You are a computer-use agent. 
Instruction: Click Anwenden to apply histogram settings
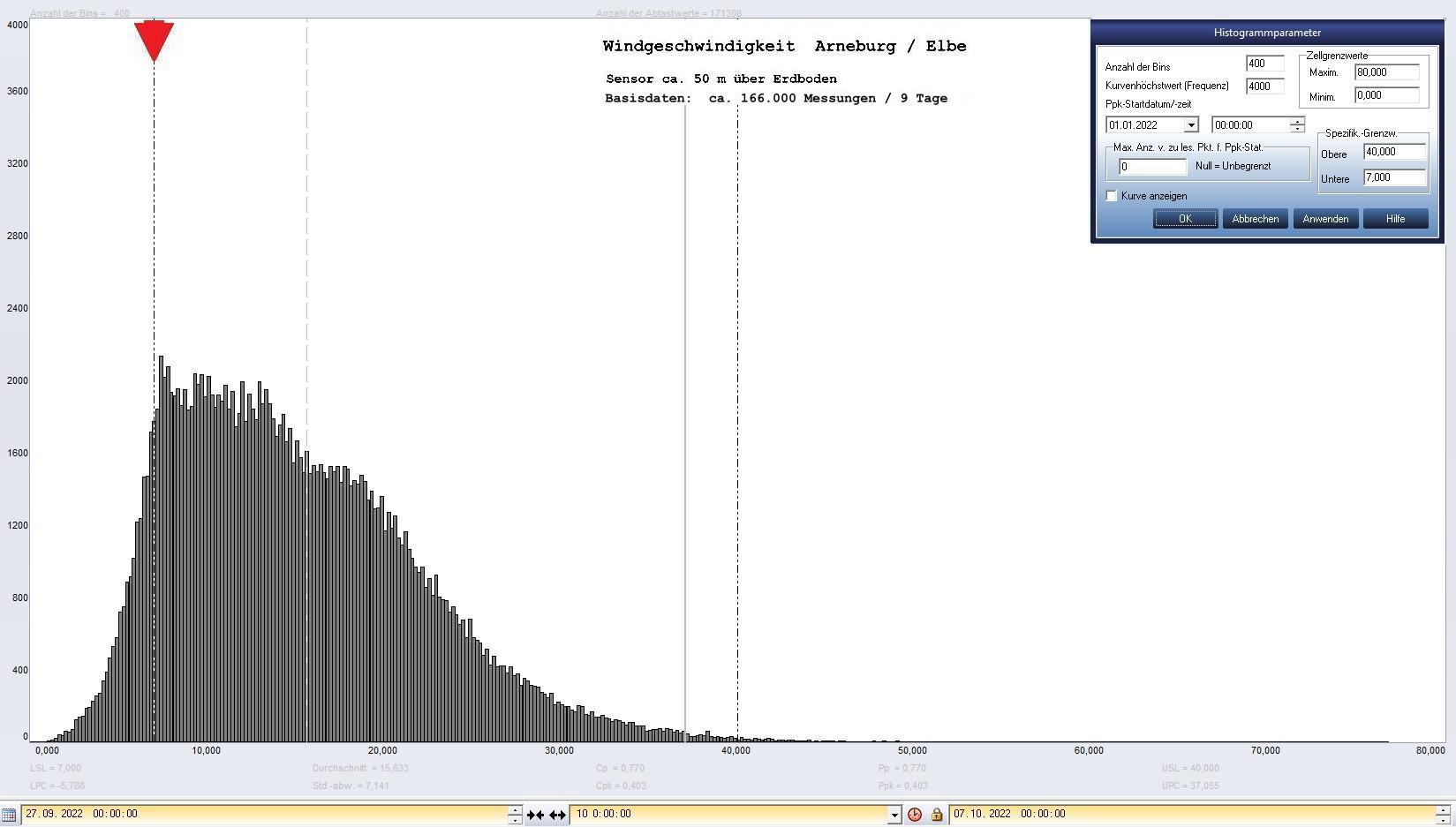click(x=1324, y=219)
